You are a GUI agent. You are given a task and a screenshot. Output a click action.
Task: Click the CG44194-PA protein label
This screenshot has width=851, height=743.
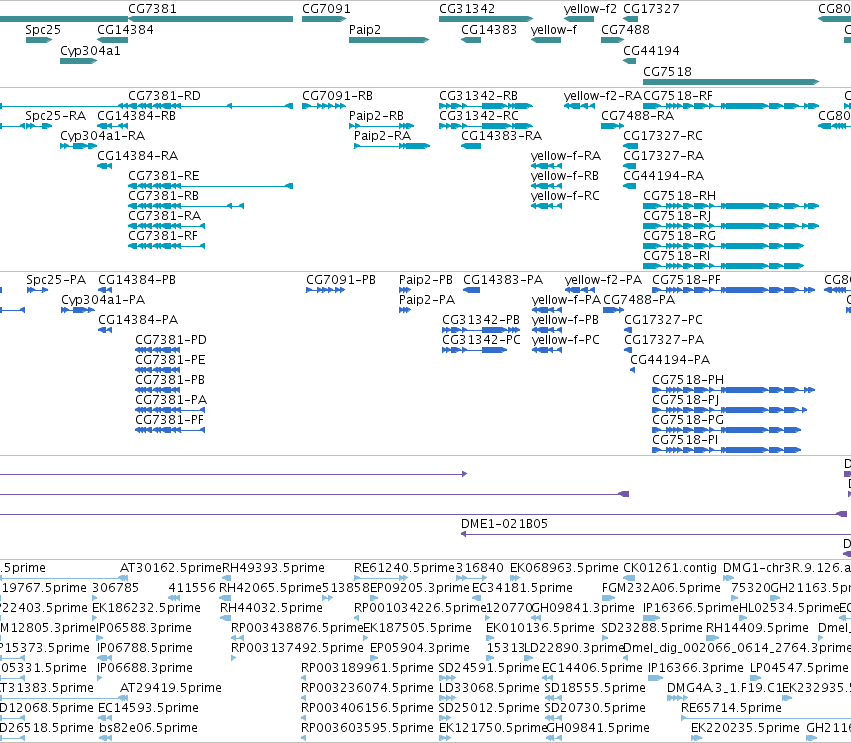(670, 360)
